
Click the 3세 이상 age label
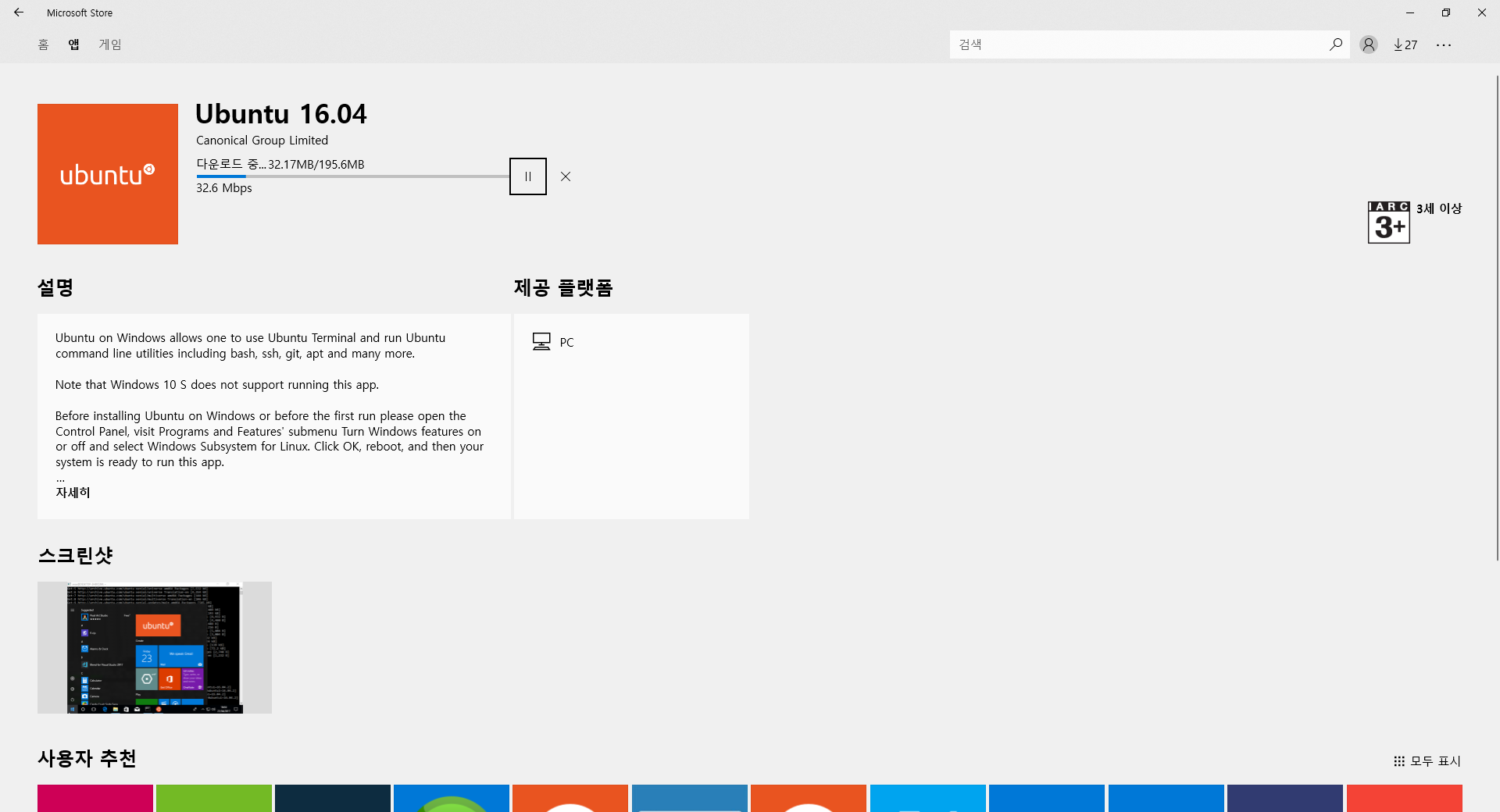1439,208
